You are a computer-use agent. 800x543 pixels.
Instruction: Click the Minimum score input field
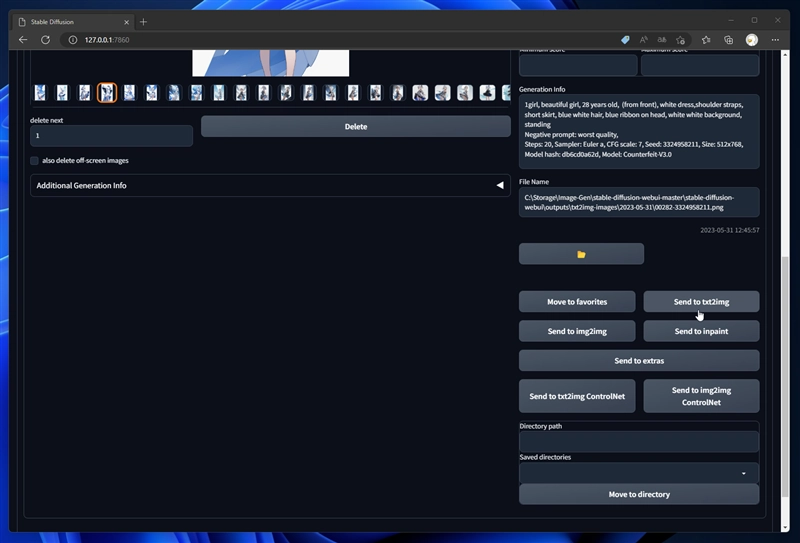pyautogui.click(x=578, y=65)
